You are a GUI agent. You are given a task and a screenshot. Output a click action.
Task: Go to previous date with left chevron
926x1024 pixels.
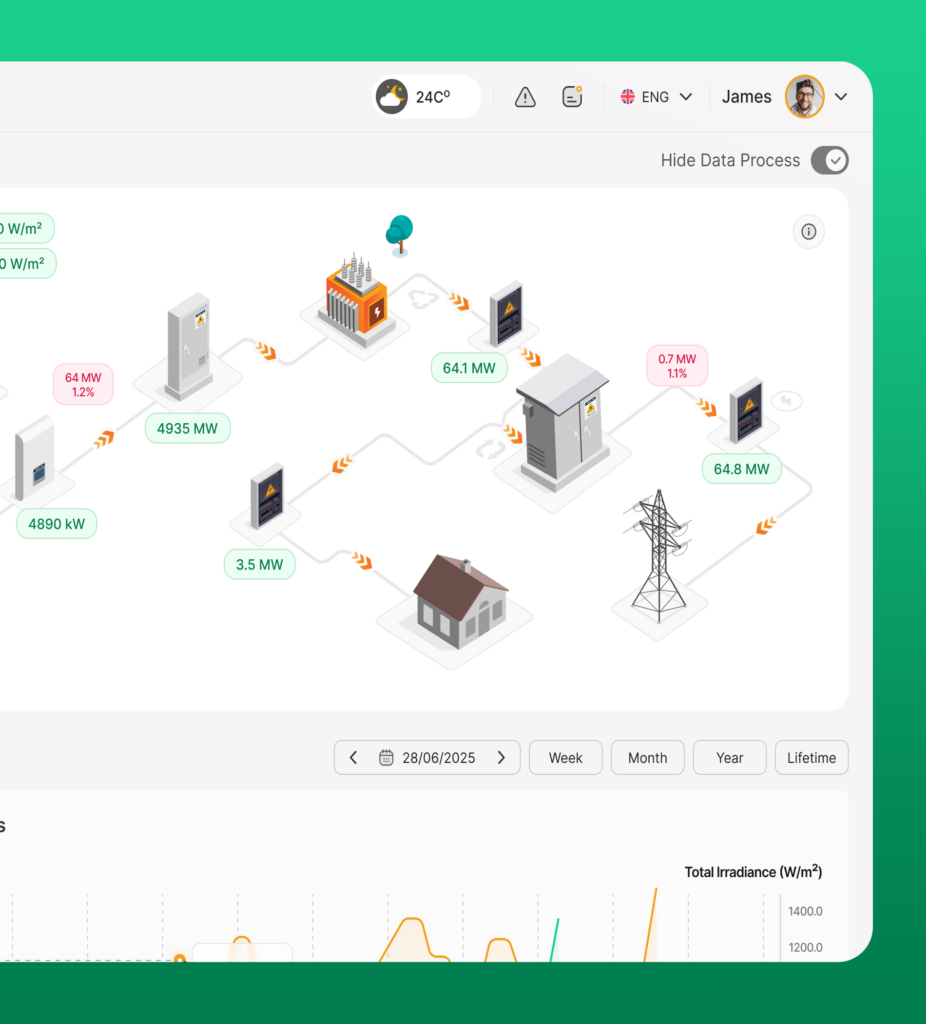(353, 758)
